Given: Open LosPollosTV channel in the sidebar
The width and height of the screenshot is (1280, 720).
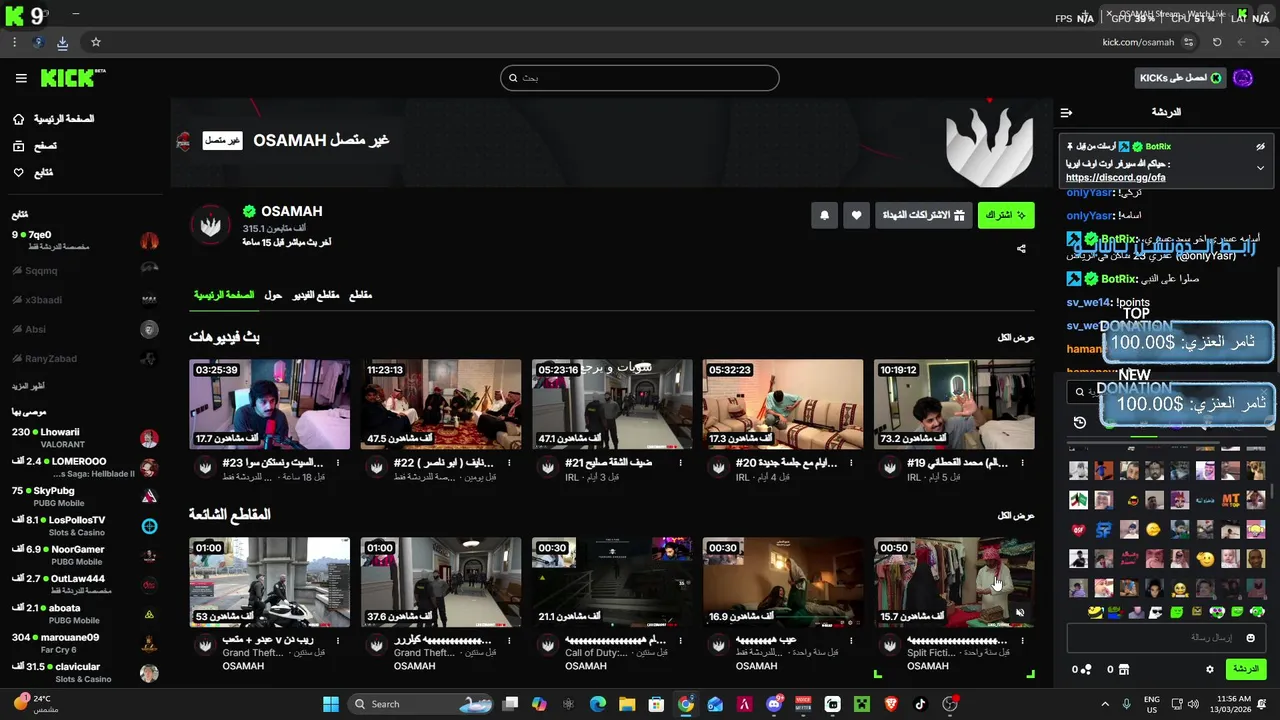Looking at the screenshot, I should tap(85, 526).
